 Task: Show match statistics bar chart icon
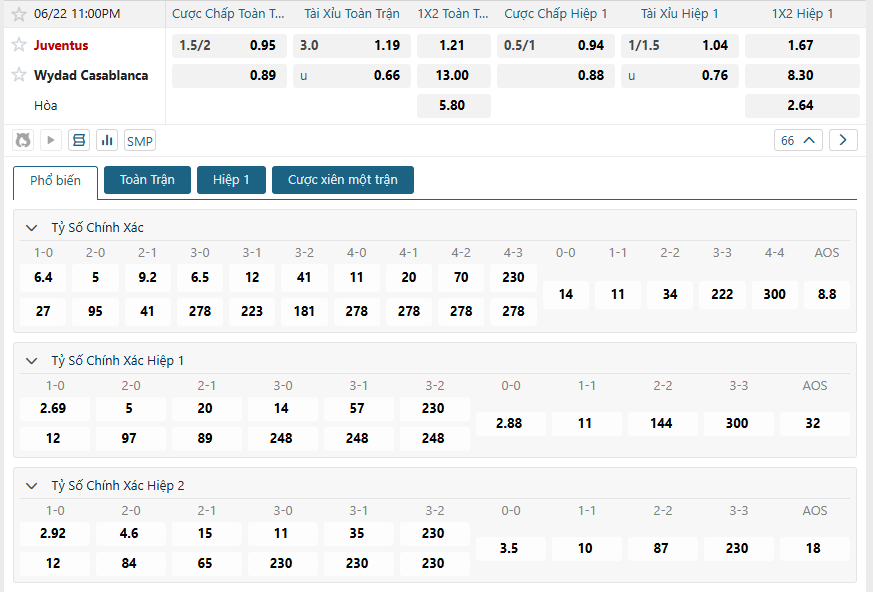click(x=107, y=141)
